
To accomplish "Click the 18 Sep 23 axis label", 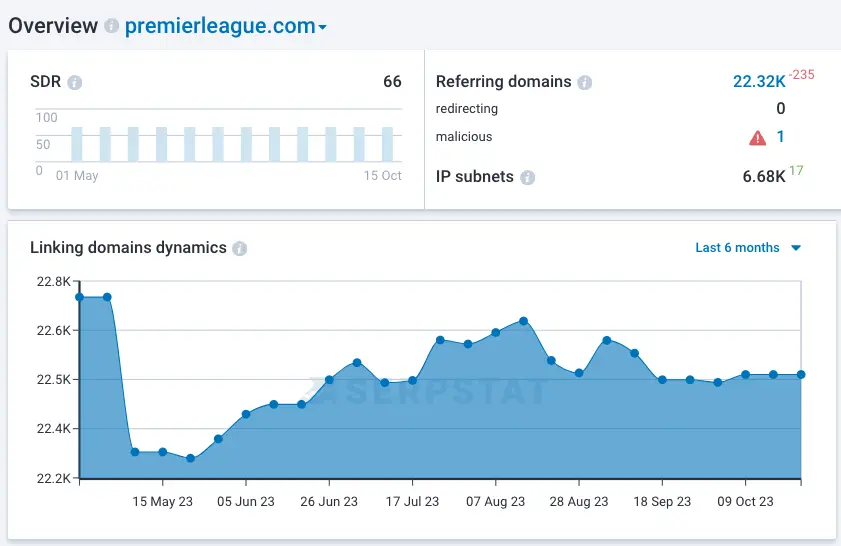I will (662, 502).
